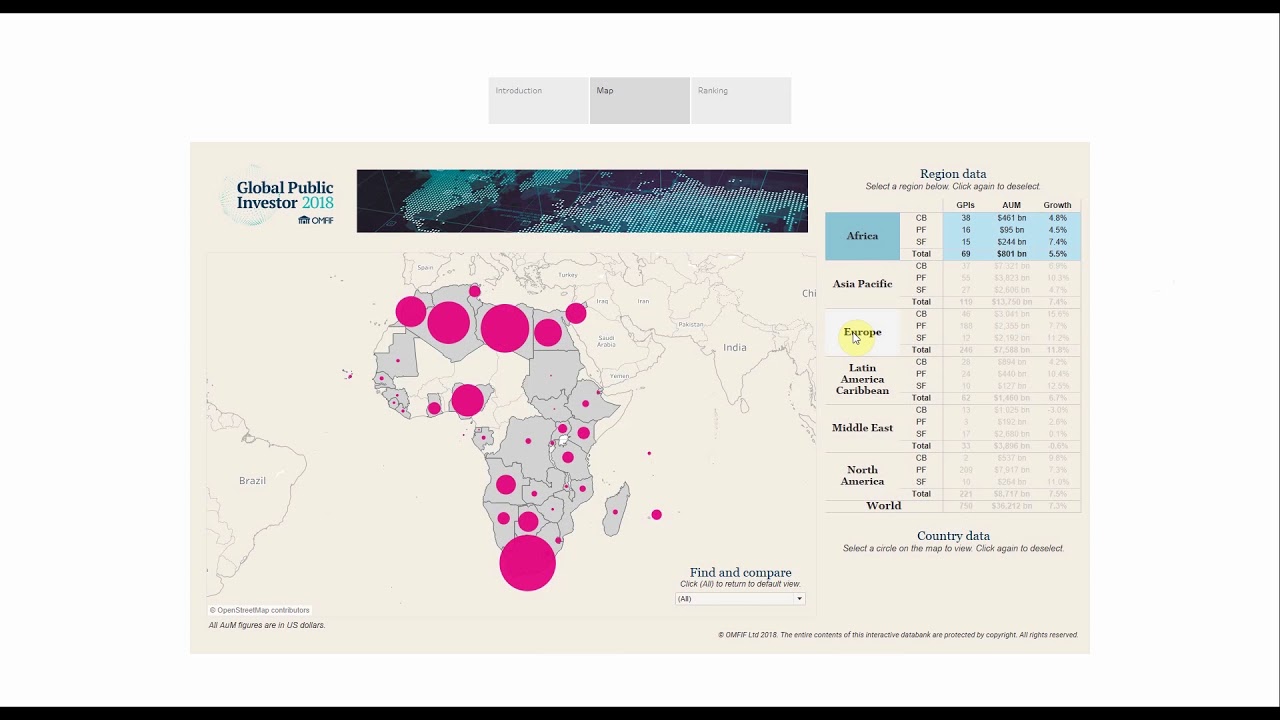Select the Middle East region
Image resolution: width=1280 pixels, height=720 pixels.
coord(862,428)
